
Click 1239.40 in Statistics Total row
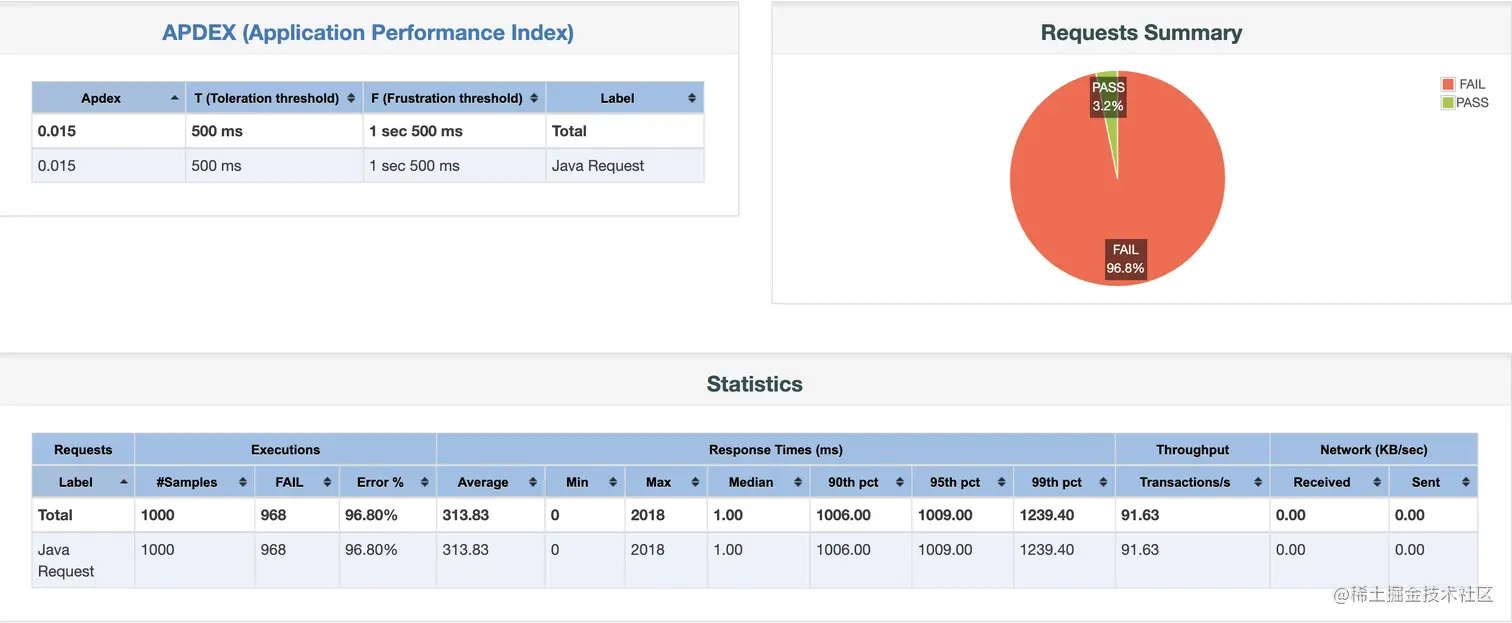coord(1047,515)
